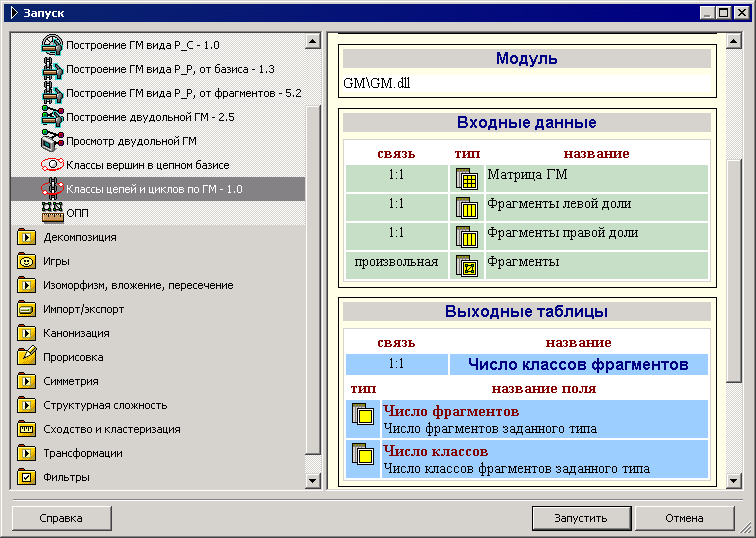Expand the Фильтры category
This screenshot has height=538, width=756.
coord(27,477)
